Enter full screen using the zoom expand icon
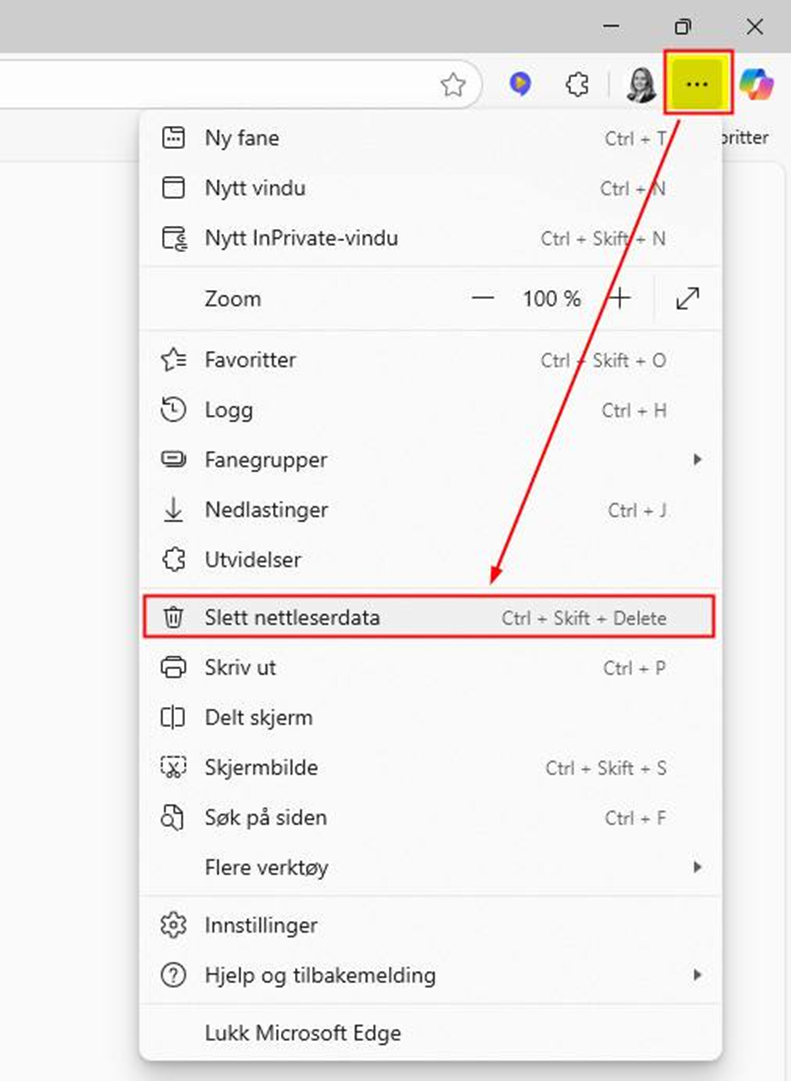 coord(688,298)
